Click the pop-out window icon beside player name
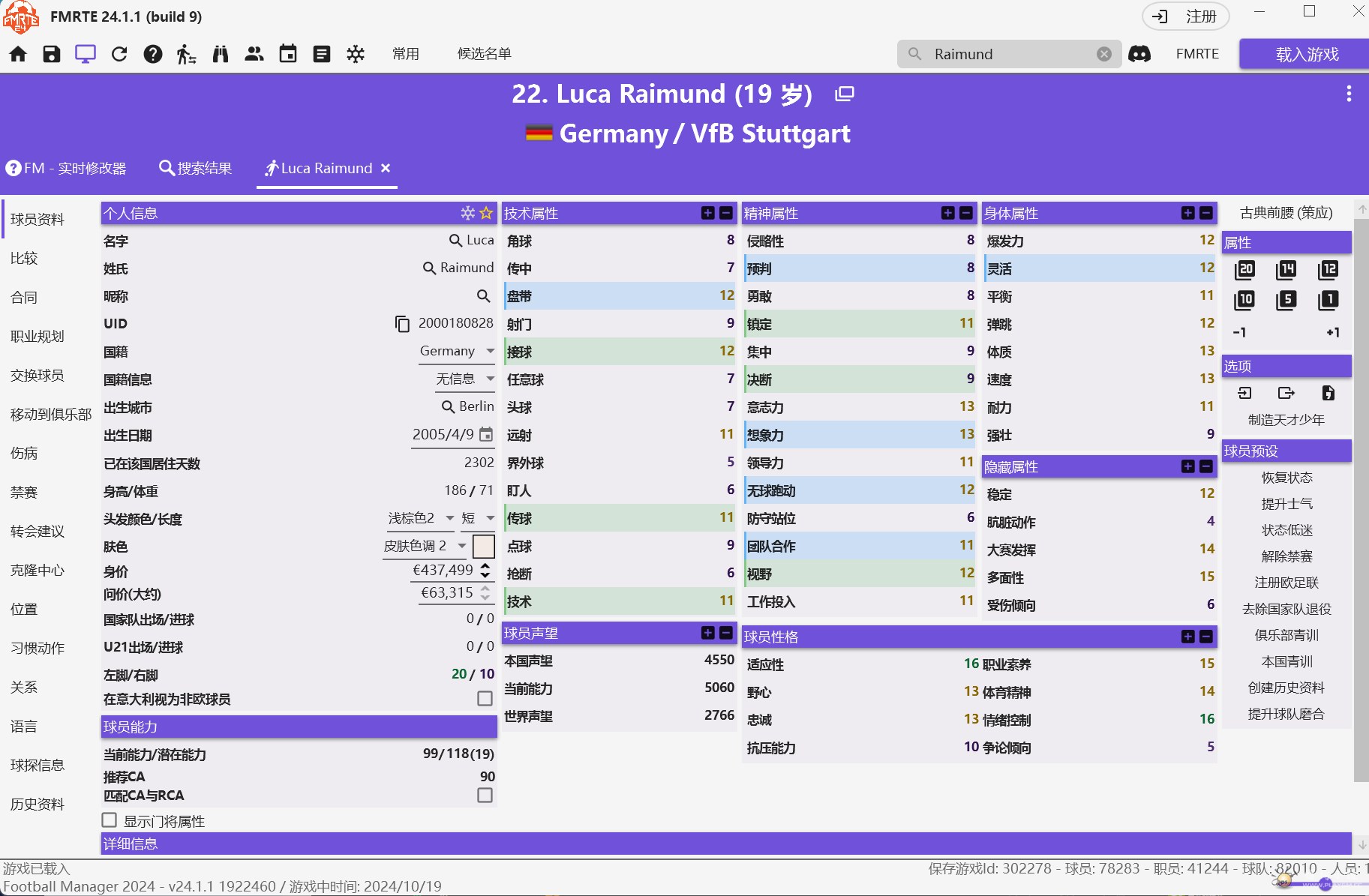The image size is (1369, 896). coord(845,94)
